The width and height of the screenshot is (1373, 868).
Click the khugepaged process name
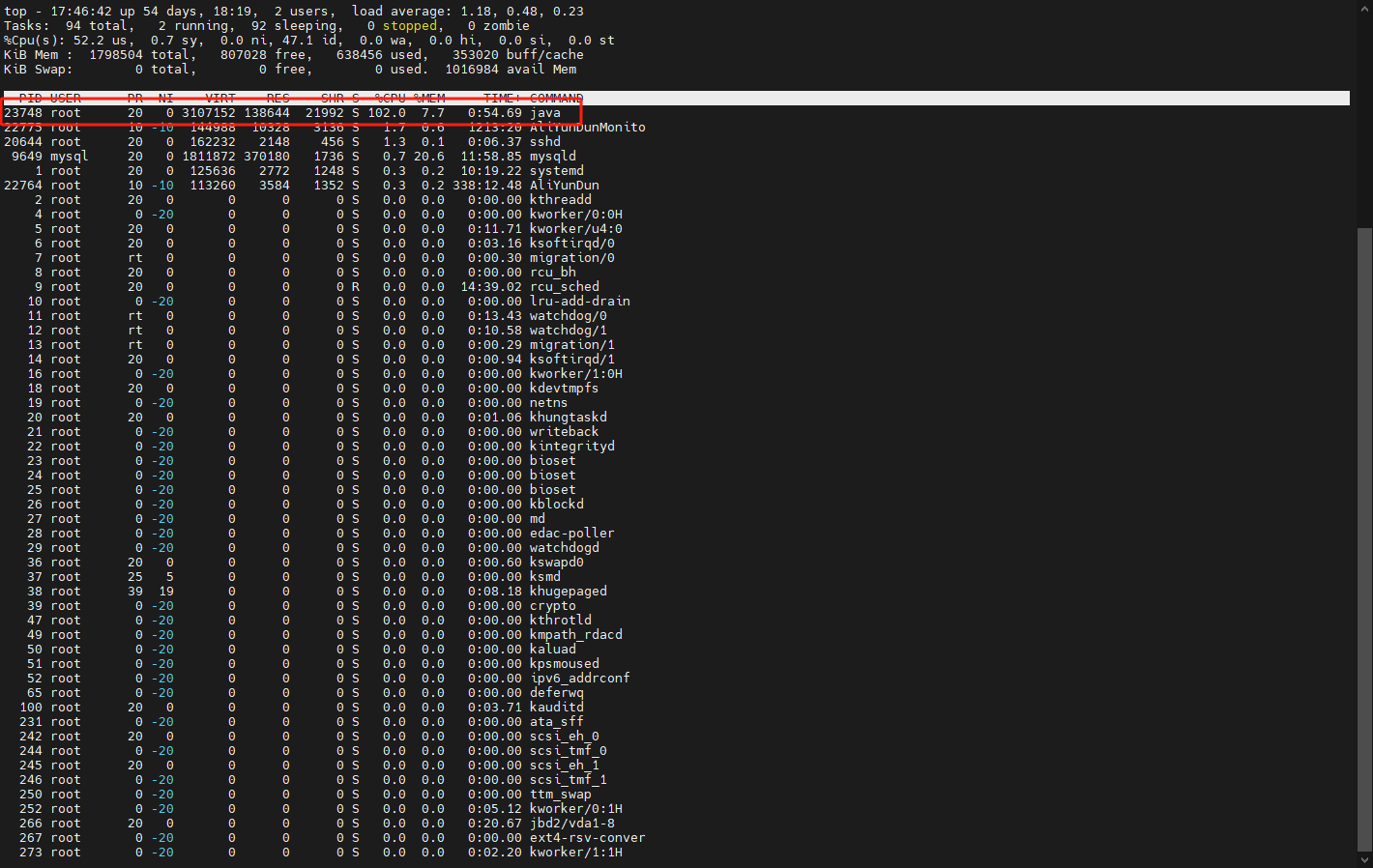coord(569,592)
